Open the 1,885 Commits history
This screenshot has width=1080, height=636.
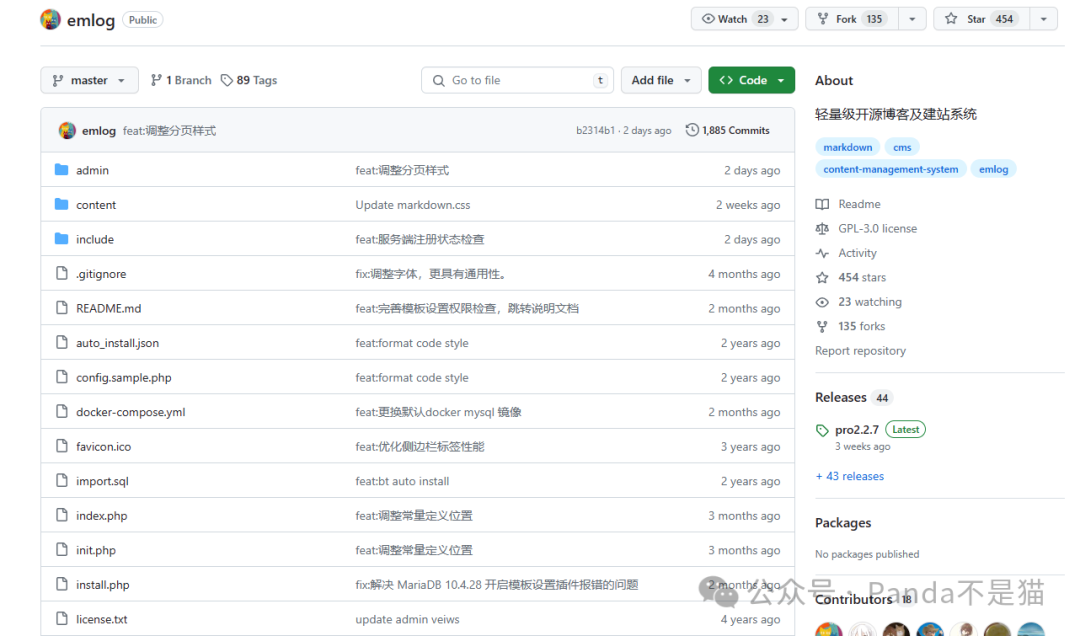[x=727, y=130]
